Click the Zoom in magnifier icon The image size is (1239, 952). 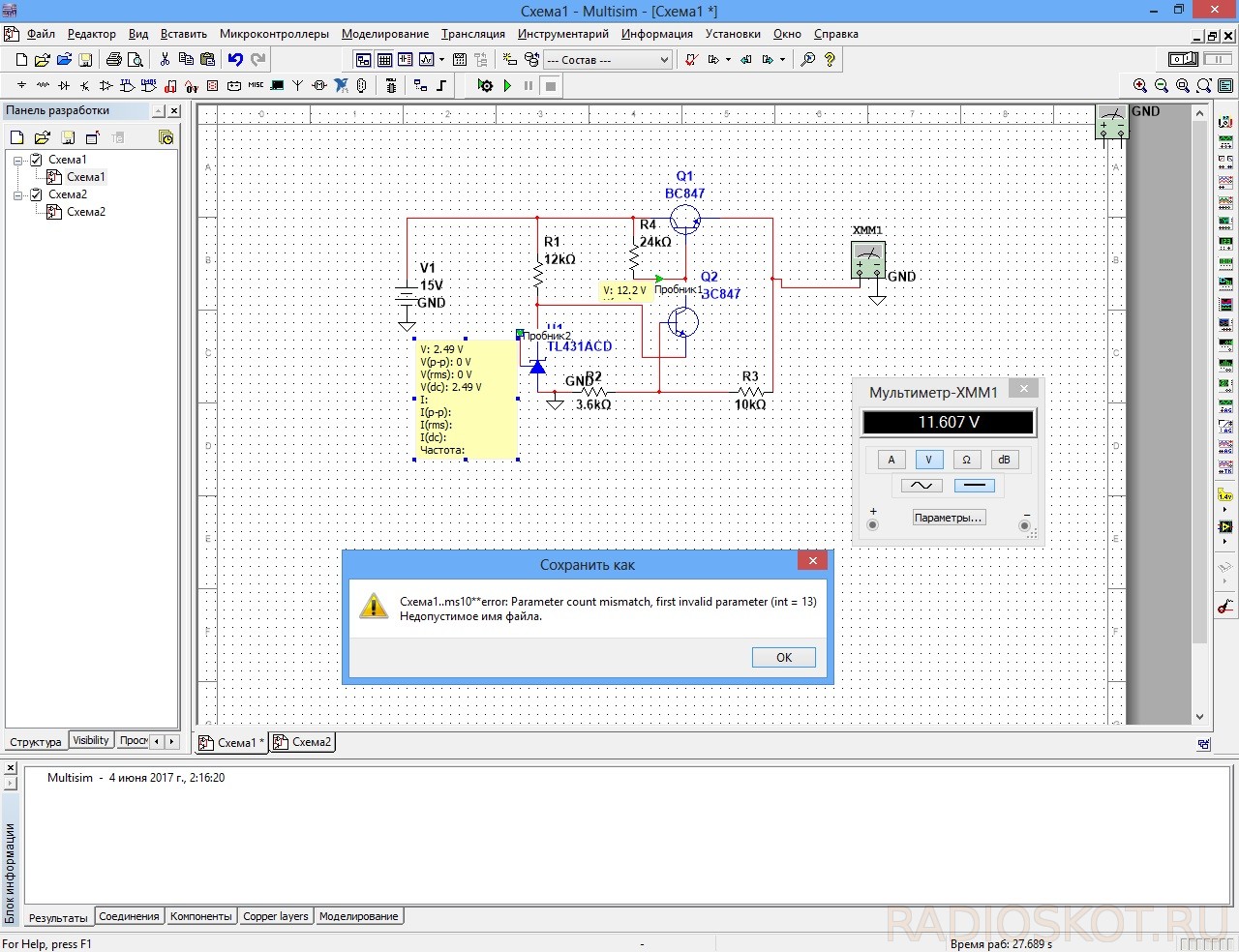click(x=1140, y=86)
